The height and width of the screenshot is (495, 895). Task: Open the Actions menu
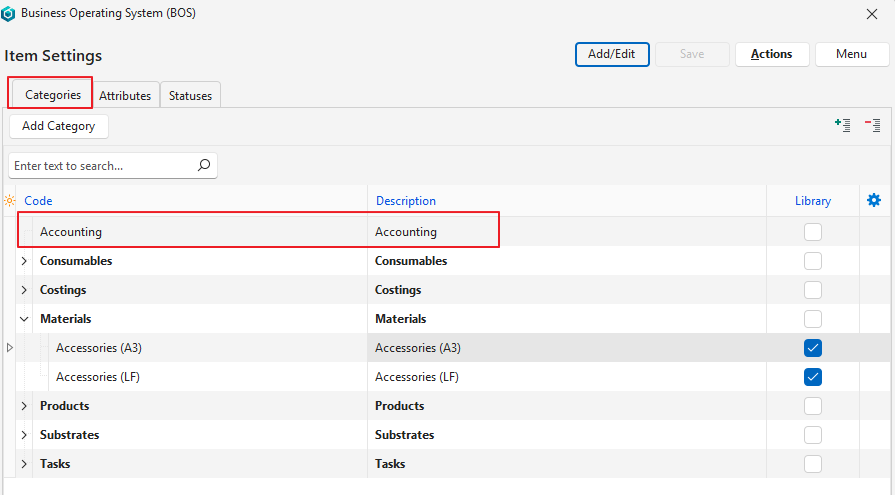point(771,54)
